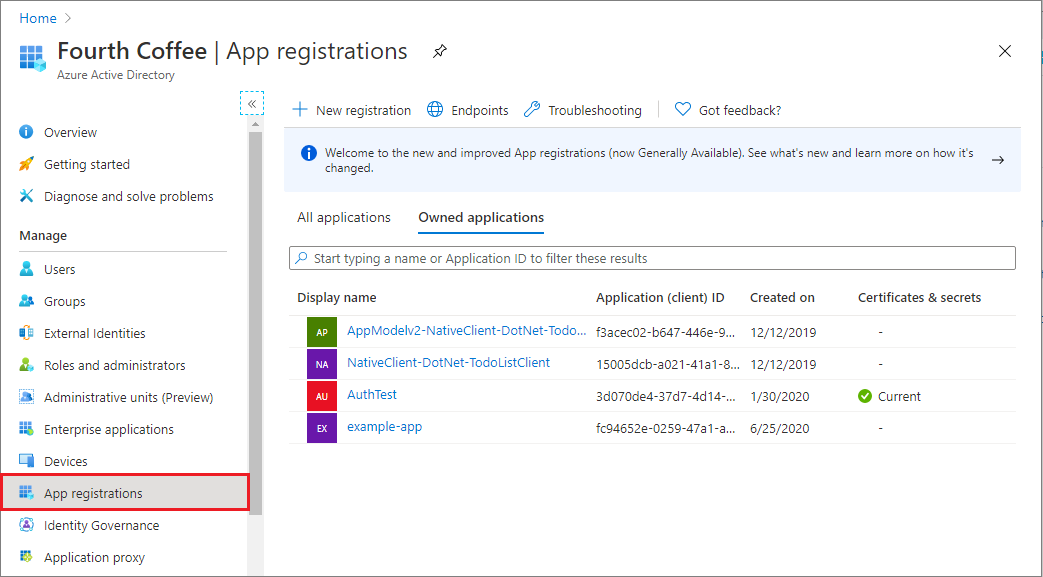Select the Owned applications tab
This screenshot has height=577, width=1043.
[480, 217]
